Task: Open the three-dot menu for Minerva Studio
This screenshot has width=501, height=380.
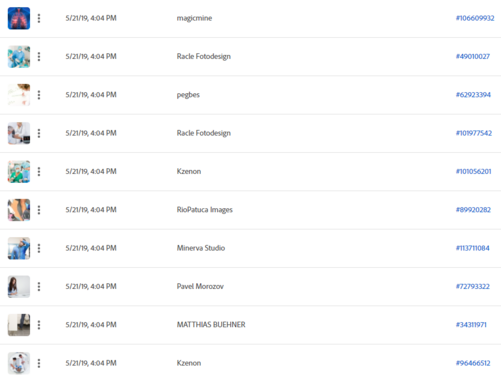Action: click(x=39, y=248)
